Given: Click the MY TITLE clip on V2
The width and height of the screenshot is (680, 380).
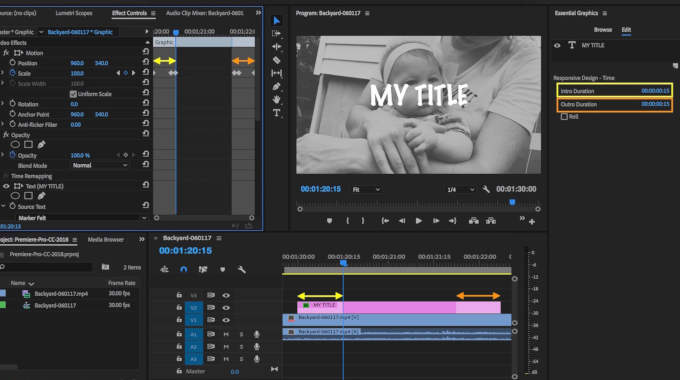Looking at the screenshot, I should [399, 307].
